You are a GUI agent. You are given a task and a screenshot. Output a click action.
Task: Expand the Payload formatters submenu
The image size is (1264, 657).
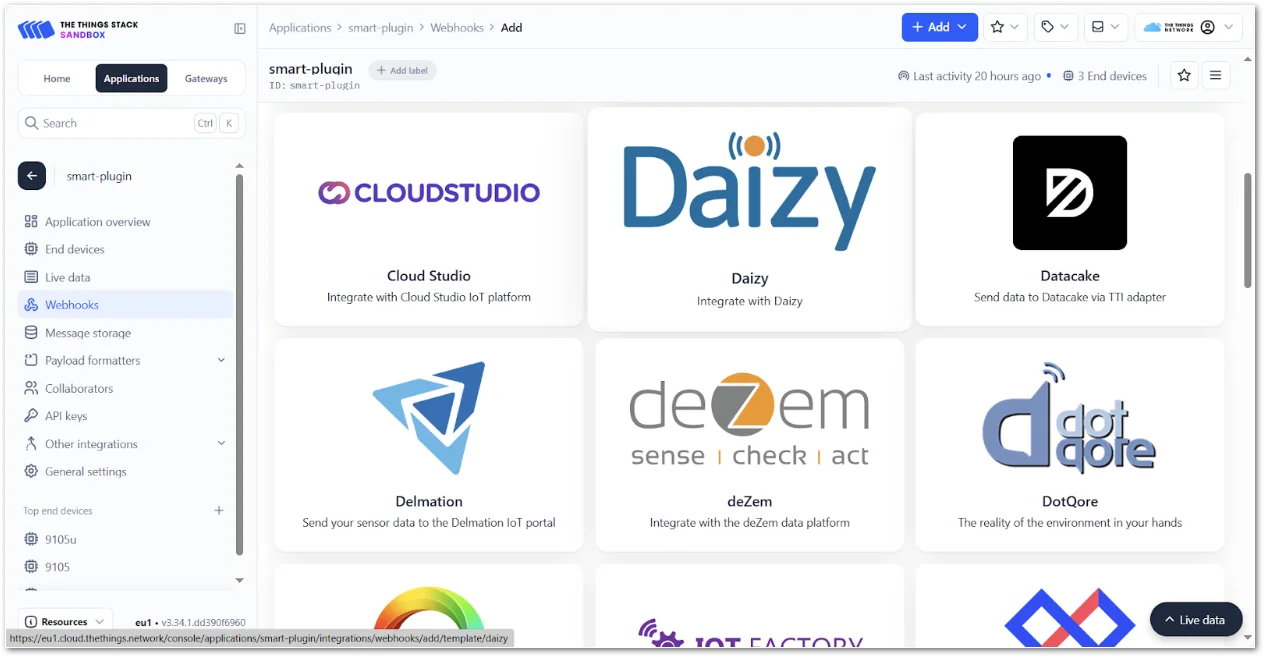[221, 360]
